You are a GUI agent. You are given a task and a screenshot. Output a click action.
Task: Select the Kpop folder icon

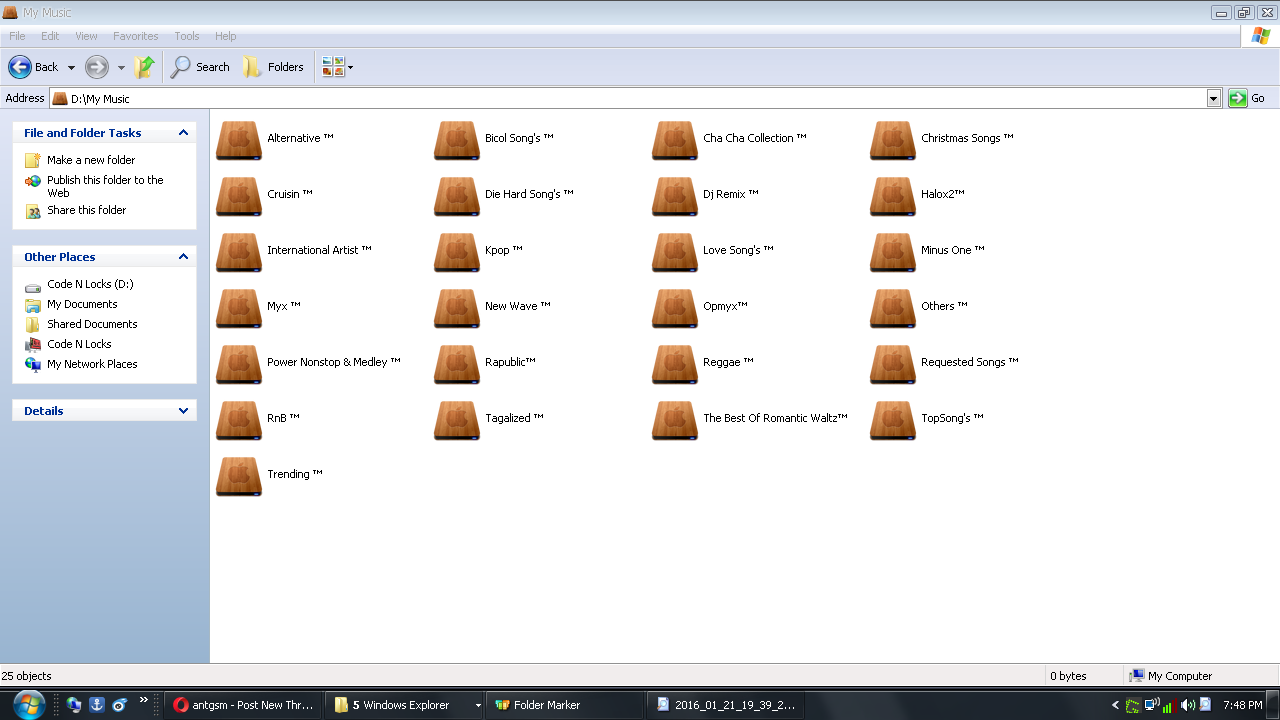click(x=457, y=251)
